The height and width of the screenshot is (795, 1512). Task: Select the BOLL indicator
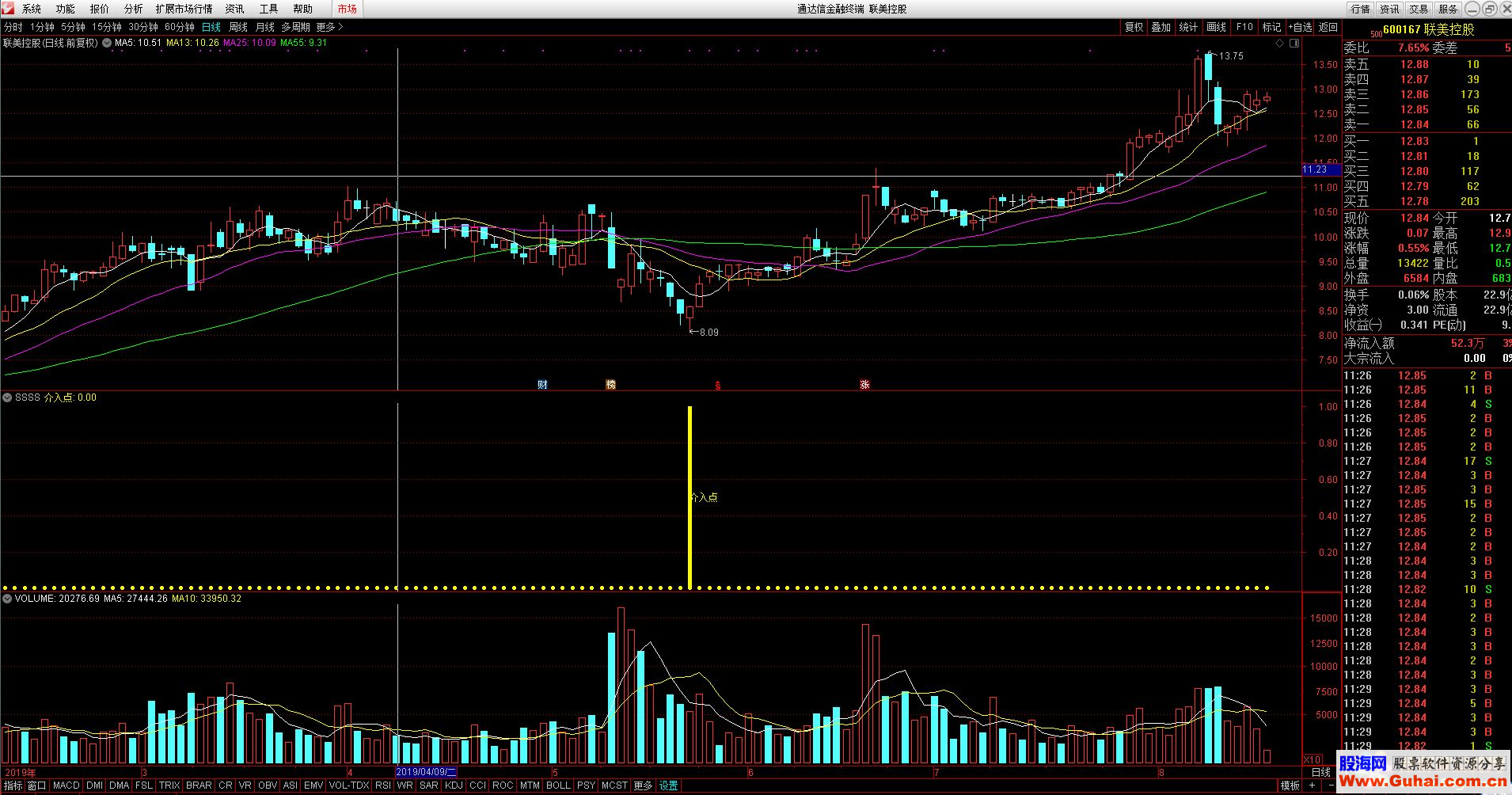tap(558, 785)
